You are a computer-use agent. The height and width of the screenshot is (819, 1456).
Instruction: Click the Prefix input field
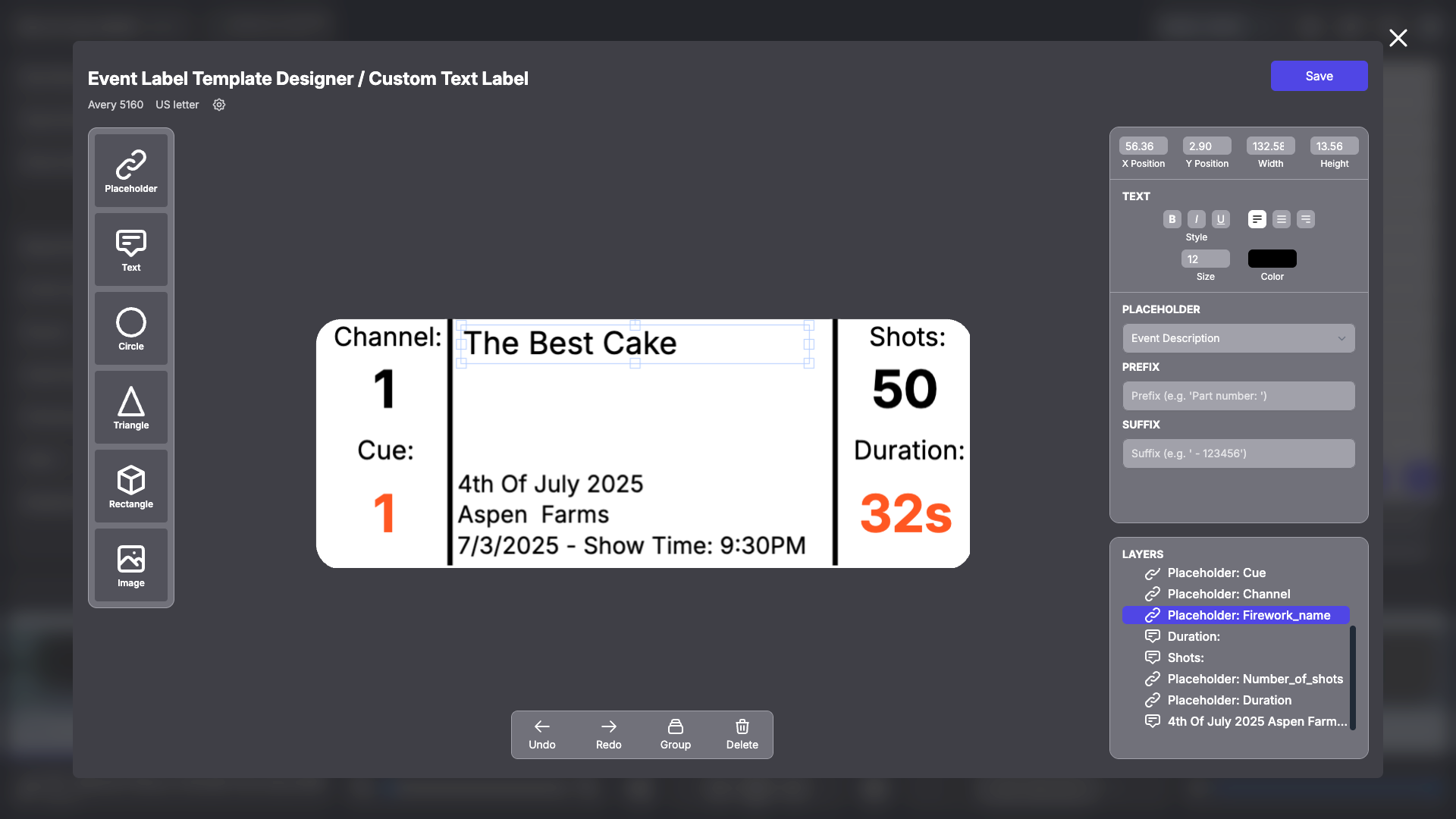pos(1238,396)
